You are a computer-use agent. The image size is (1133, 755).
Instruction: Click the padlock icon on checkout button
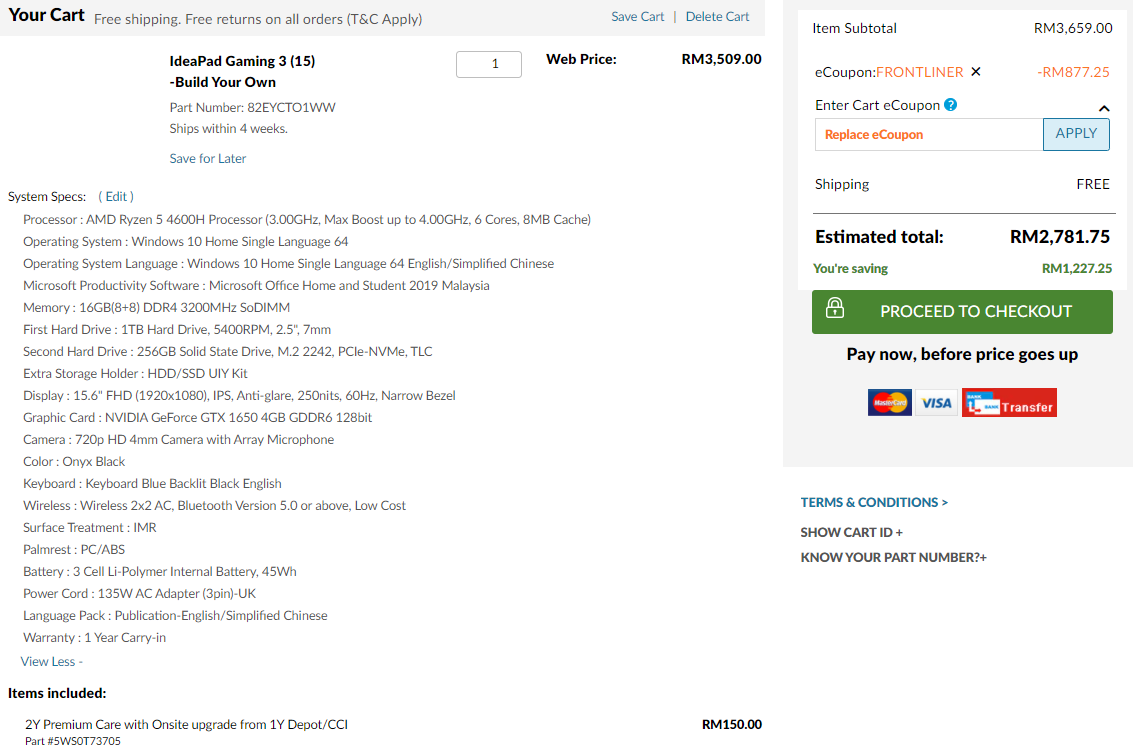(x=835, y=309)
